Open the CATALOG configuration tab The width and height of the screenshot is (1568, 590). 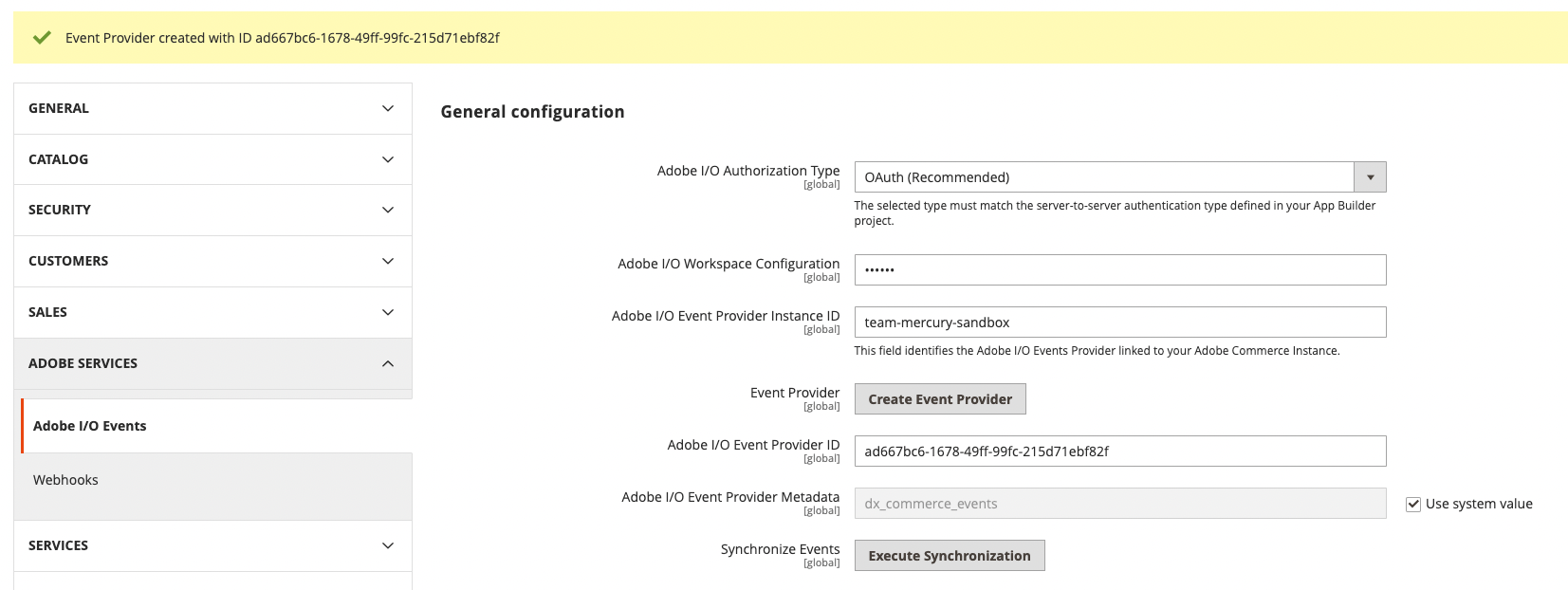point(213,159)
